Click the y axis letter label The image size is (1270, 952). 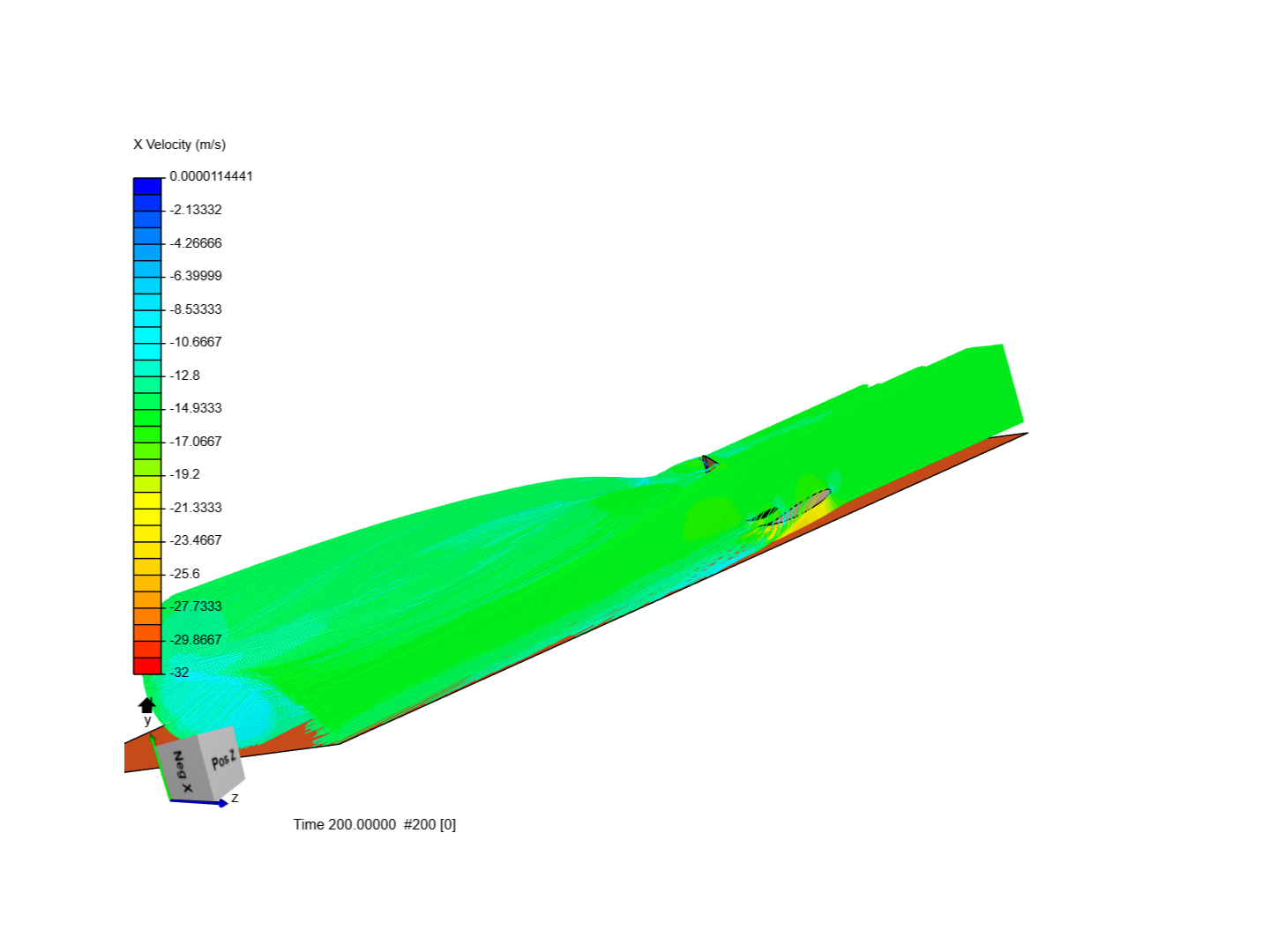pyautogui.click(x=147, y=721)
